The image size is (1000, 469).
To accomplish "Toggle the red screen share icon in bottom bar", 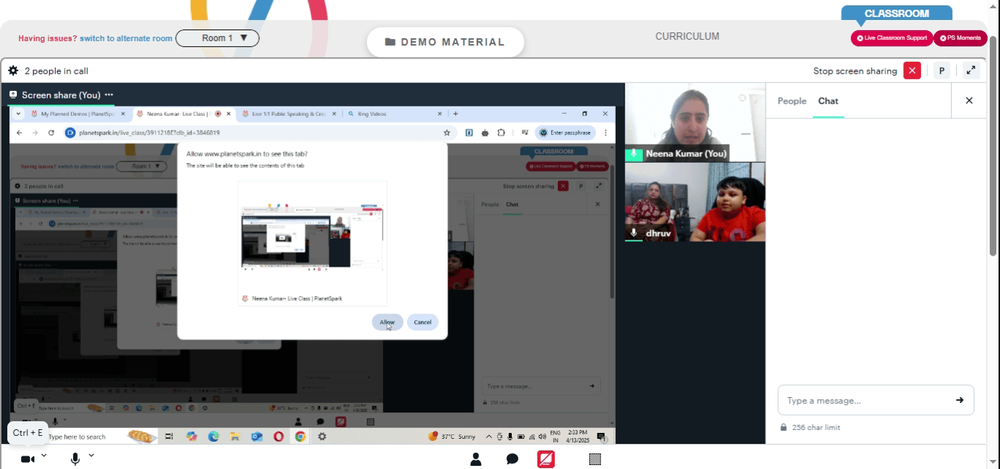I will (546, 459).
